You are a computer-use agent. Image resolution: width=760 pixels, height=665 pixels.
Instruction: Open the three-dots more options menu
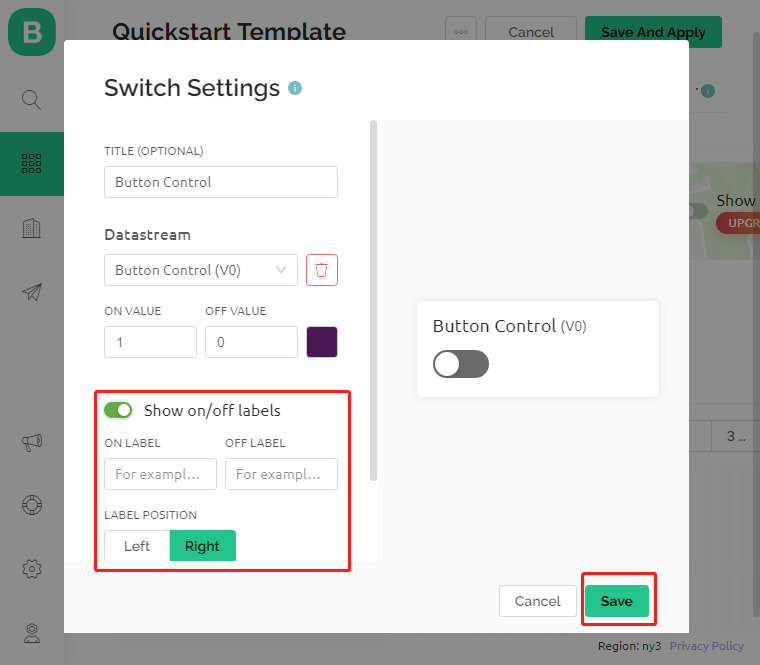point(461,32)
